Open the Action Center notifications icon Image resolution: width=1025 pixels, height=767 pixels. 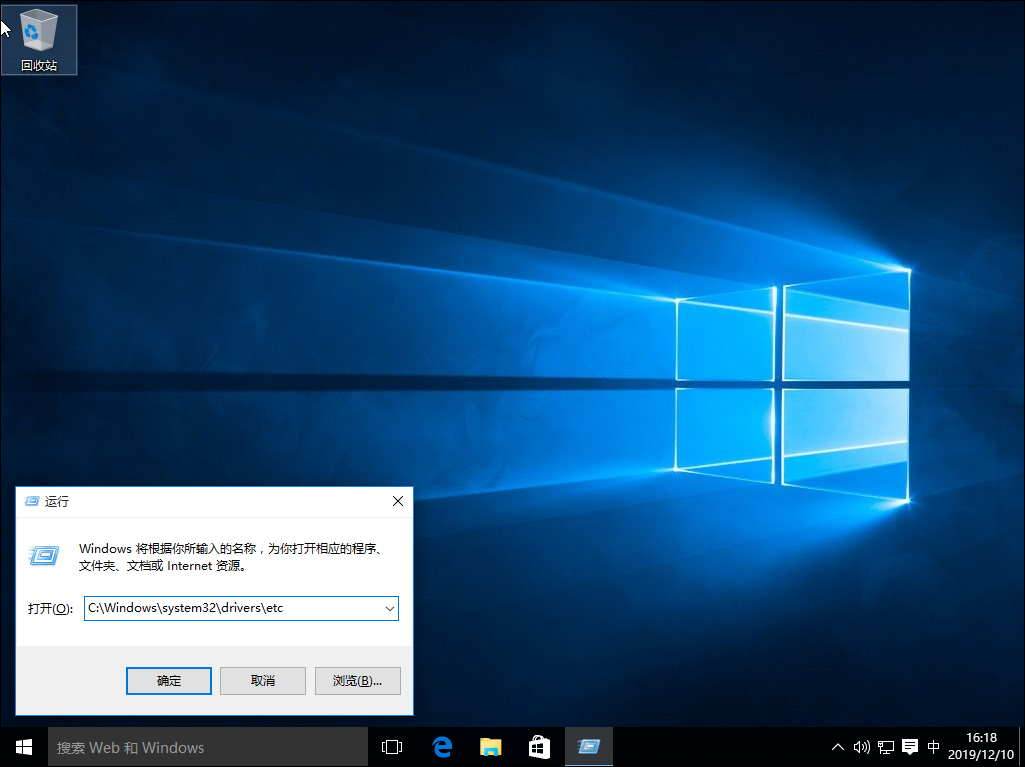click(x=909, y=746)
